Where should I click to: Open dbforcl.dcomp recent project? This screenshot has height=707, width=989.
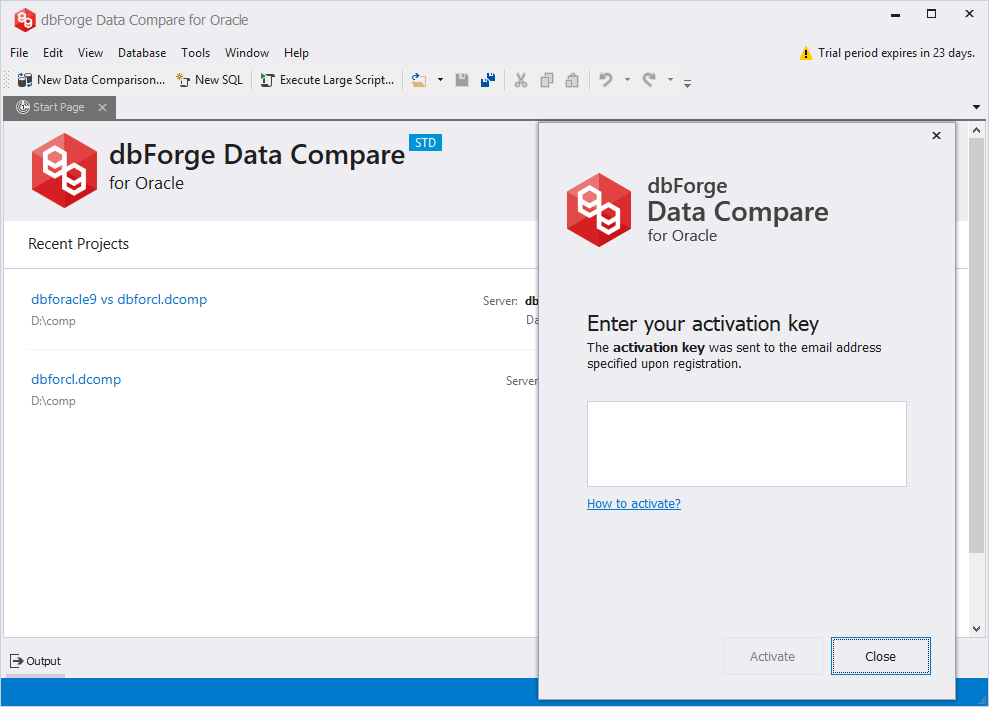pos(76,380)
